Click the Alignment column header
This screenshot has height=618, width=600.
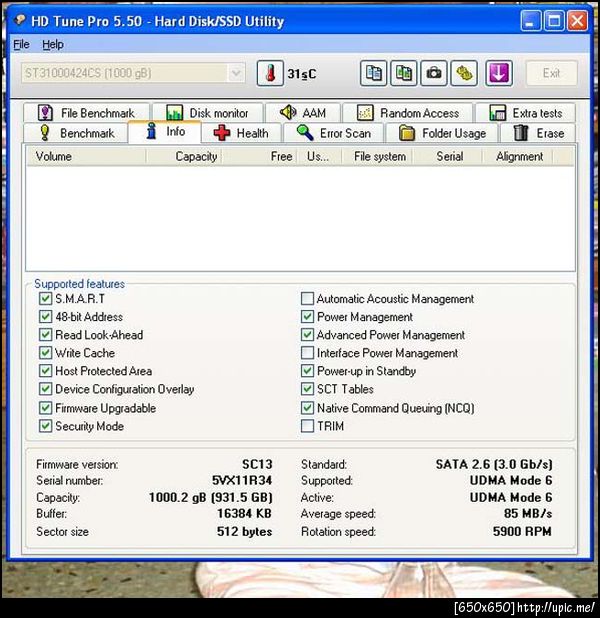click(x=517, y=156)
